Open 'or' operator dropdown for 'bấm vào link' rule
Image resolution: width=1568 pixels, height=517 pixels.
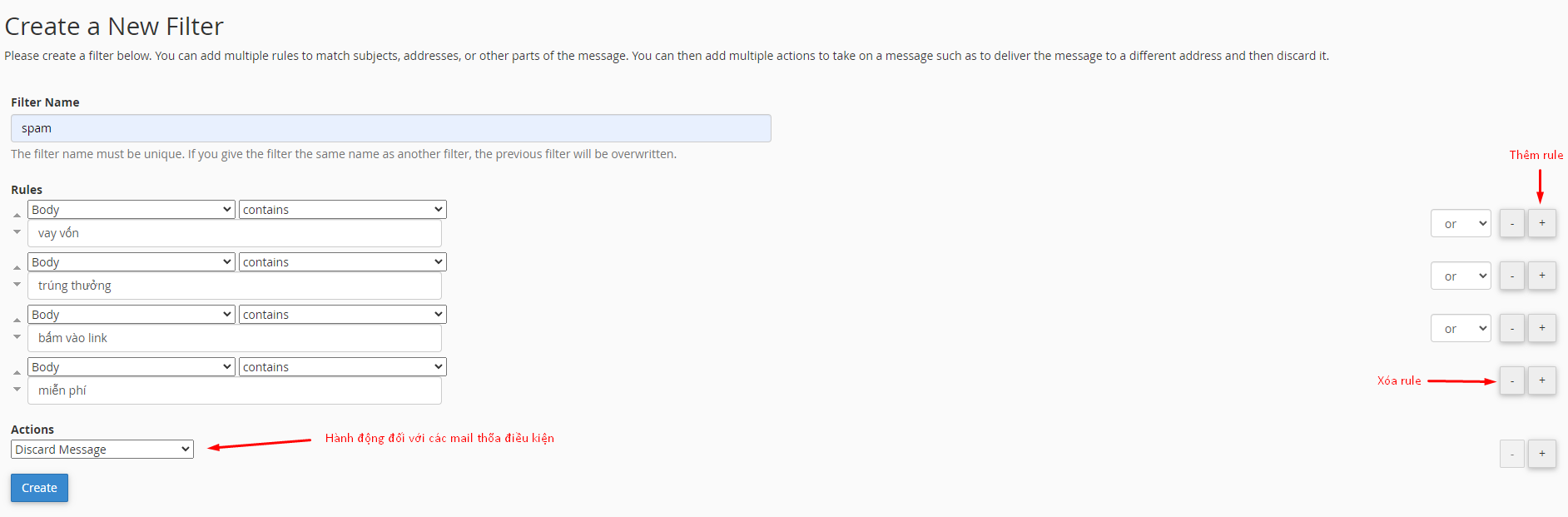click(x=1460, y=328)
